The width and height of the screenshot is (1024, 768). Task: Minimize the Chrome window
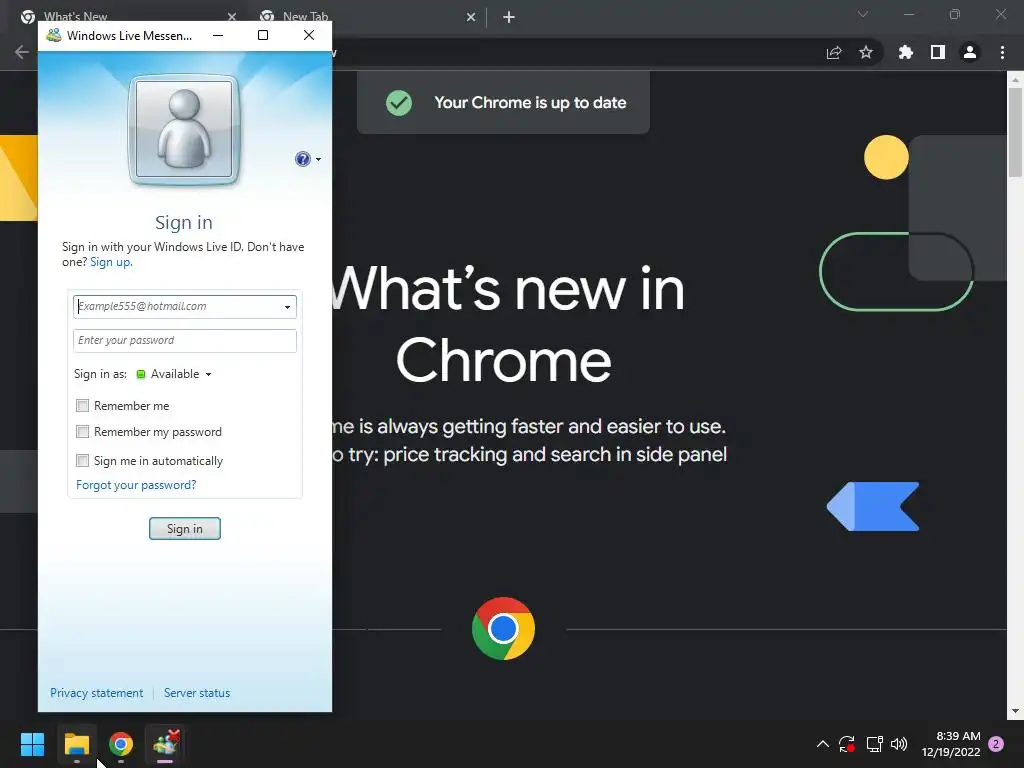pos(908,14)
